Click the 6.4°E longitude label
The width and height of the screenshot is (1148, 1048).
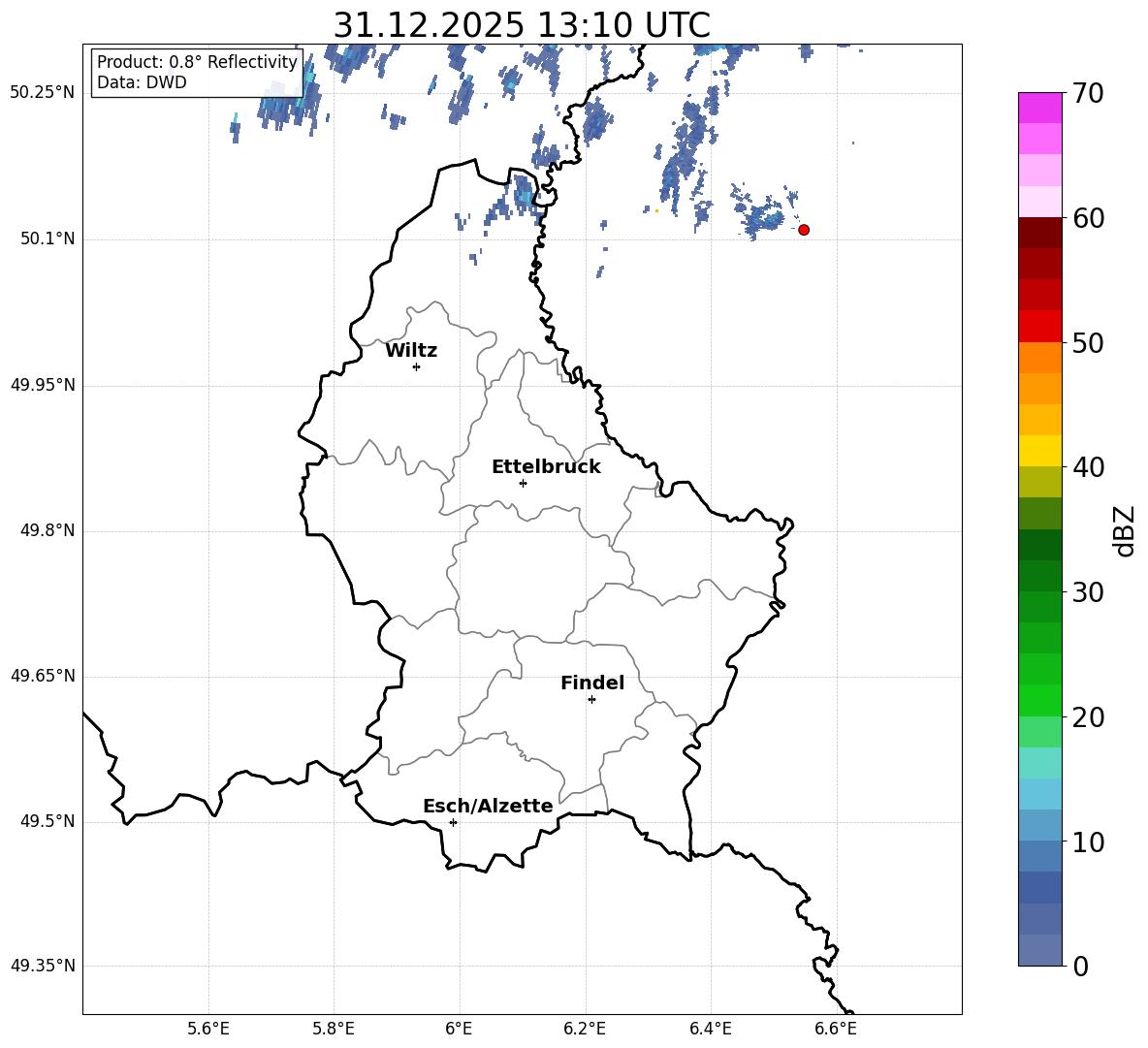[x=710, y=1029]
